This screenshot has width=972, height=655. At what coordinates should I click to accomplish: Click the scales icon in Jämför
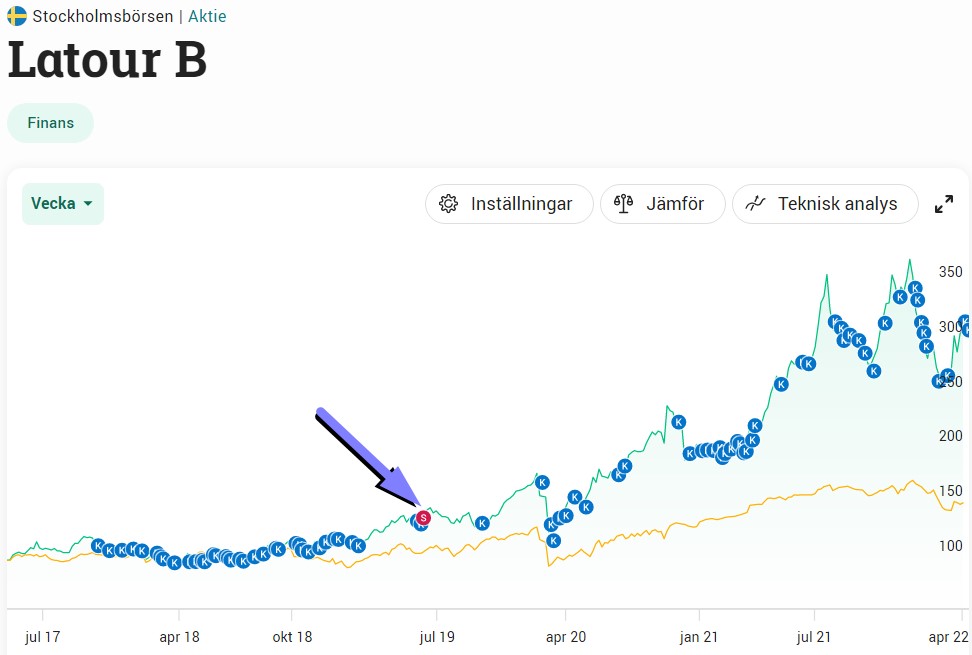pyautogui.click(x=623, y=203)
